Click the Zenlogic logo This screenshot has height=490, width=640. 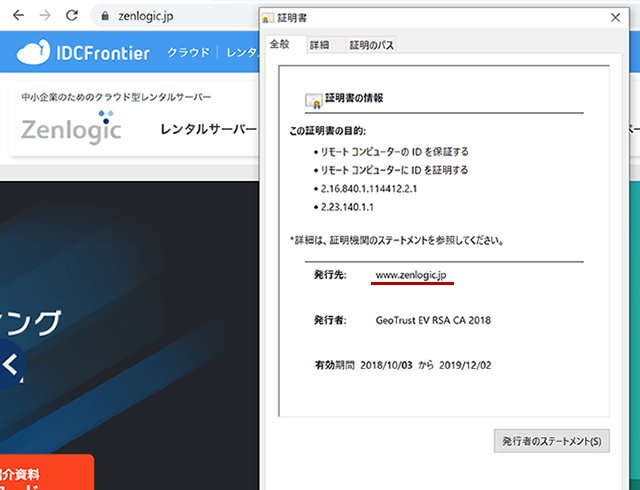71,128
